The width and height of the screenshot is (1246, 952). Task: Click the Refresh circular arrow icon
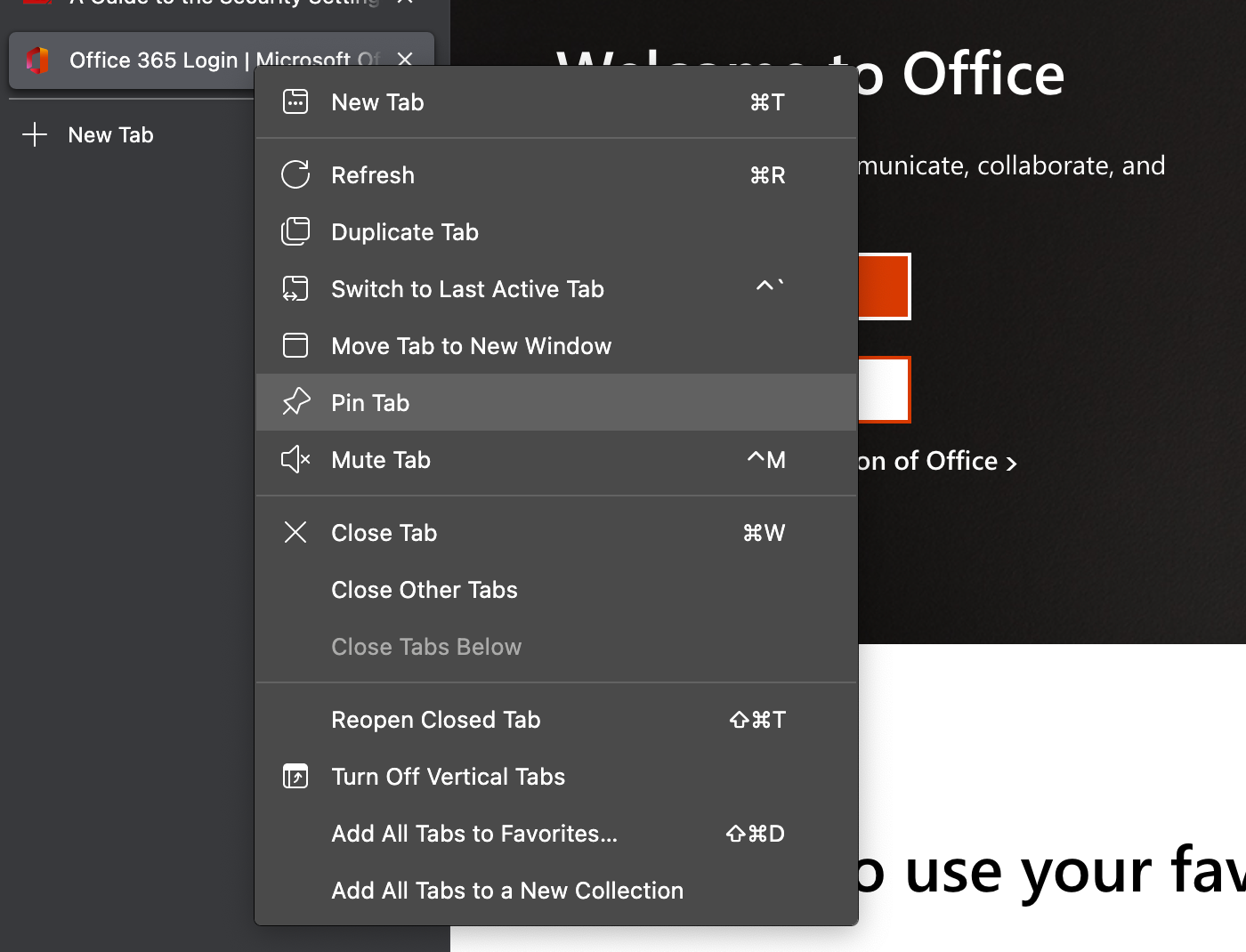point(295,175)
